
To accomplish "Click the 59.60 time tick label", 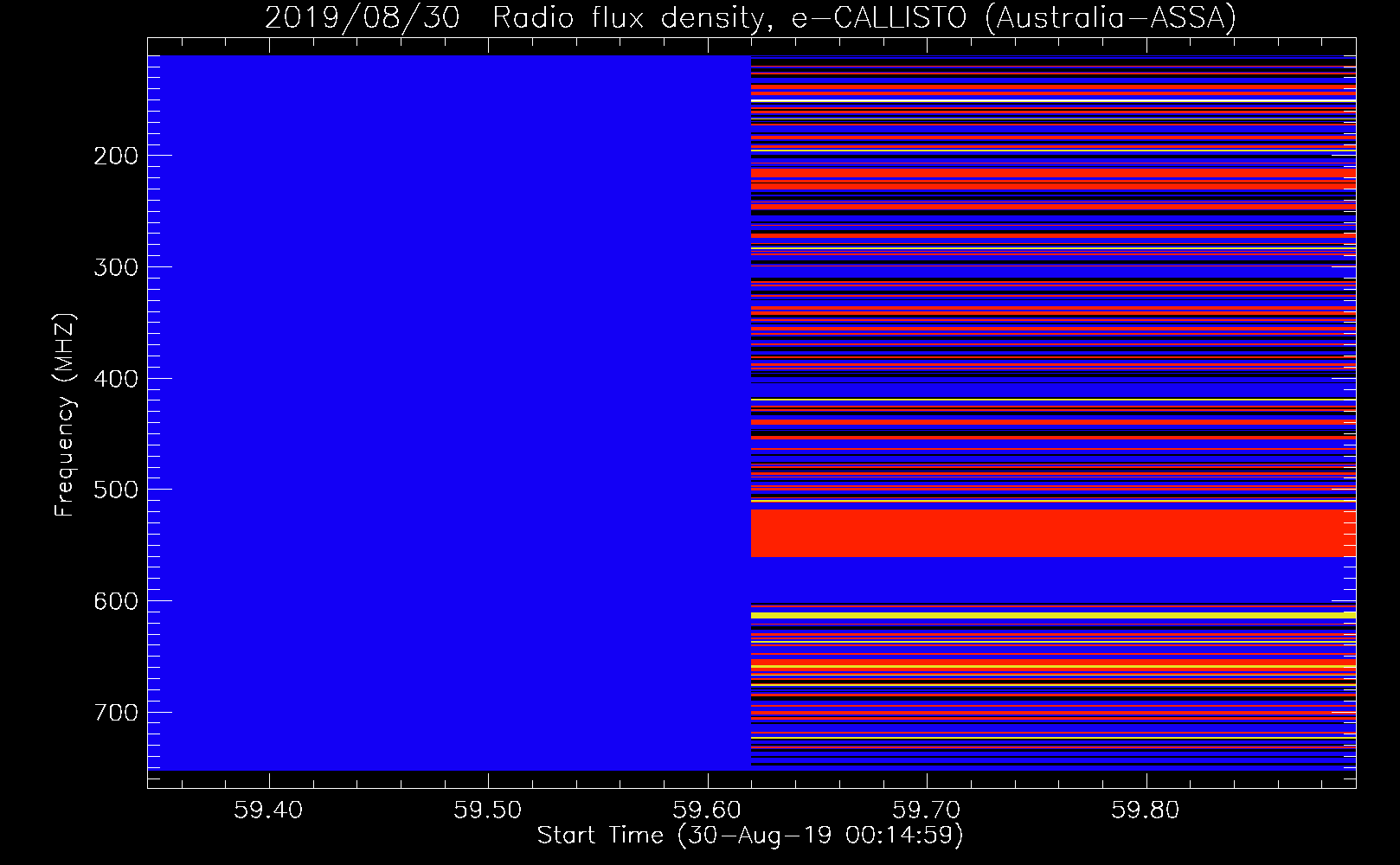I will coord(708,811).
